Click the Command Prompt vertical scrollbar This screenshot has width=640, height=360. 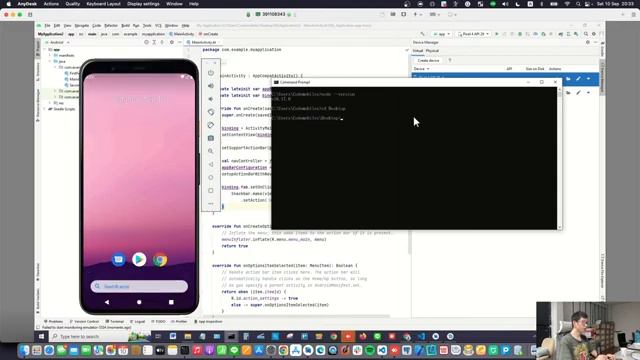[559, 158]
